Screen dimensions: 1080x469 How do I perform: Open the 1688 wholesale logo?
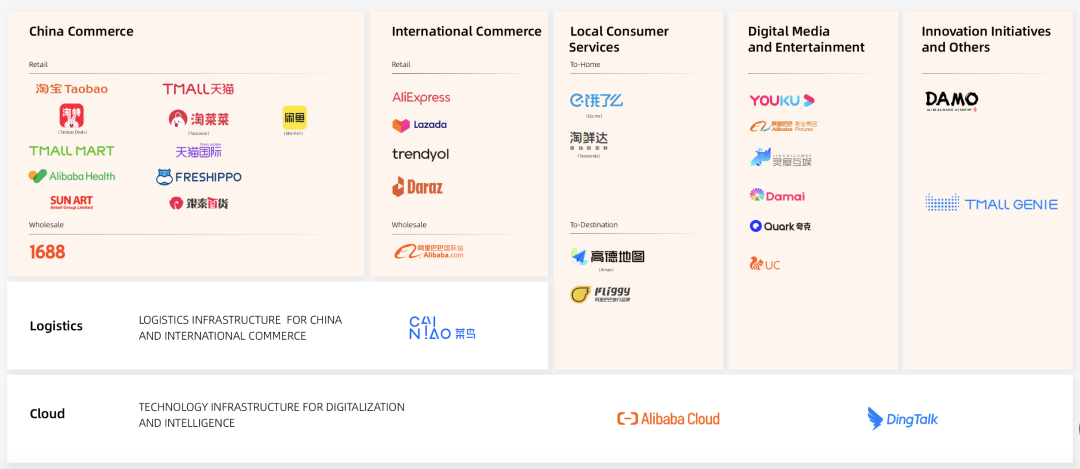tap(47, 251)
